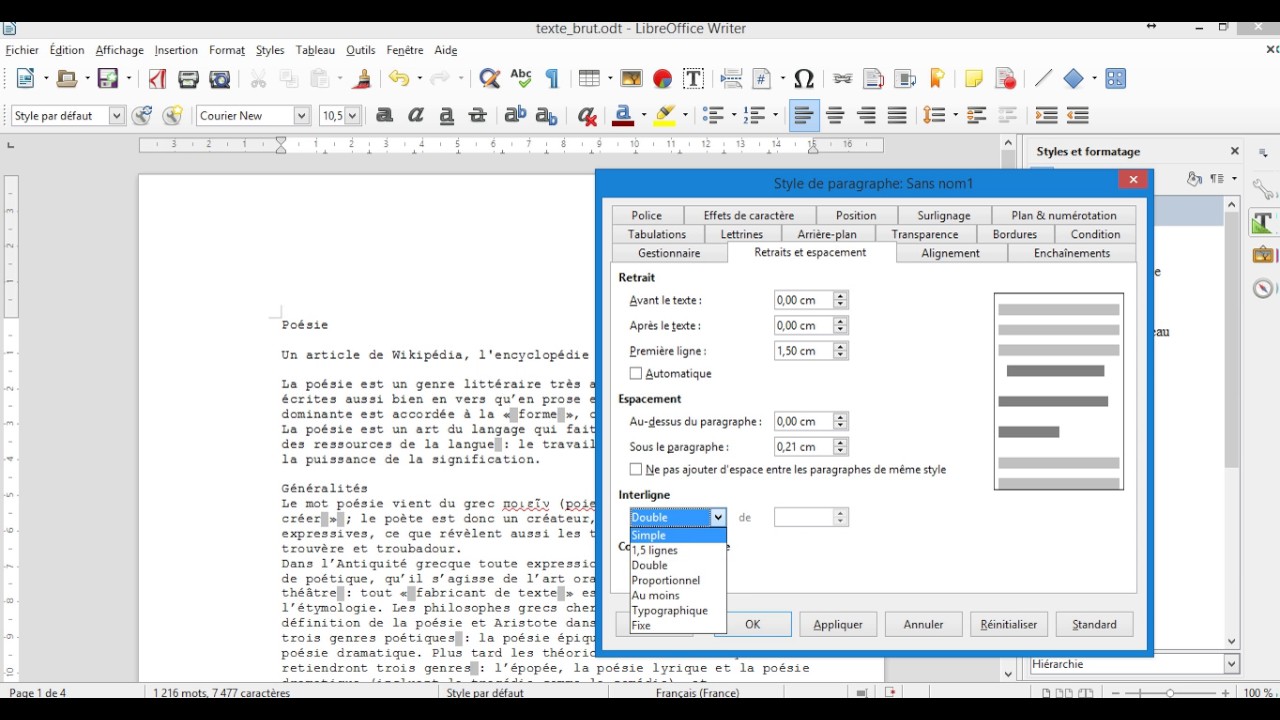Screen dimensions: 1280x720
Task: Open the Format menu
Action: coord(227,50)
